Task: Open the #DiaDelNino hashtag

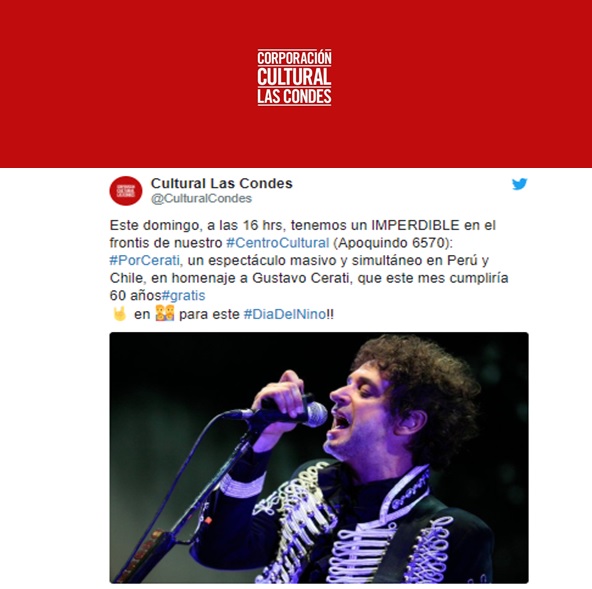Action: (x=285, y=314)
